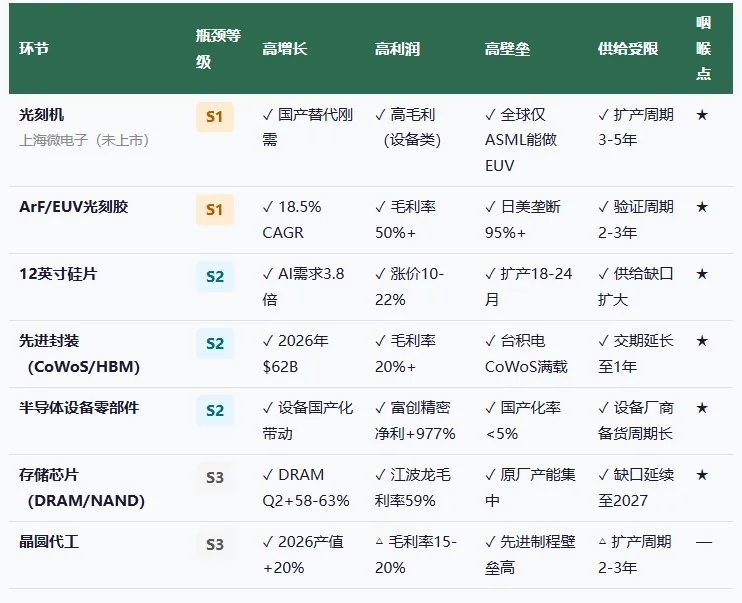The image size is (742, 603).
Task: Click the star in the 光刻机 row
Action: point(702,115)
